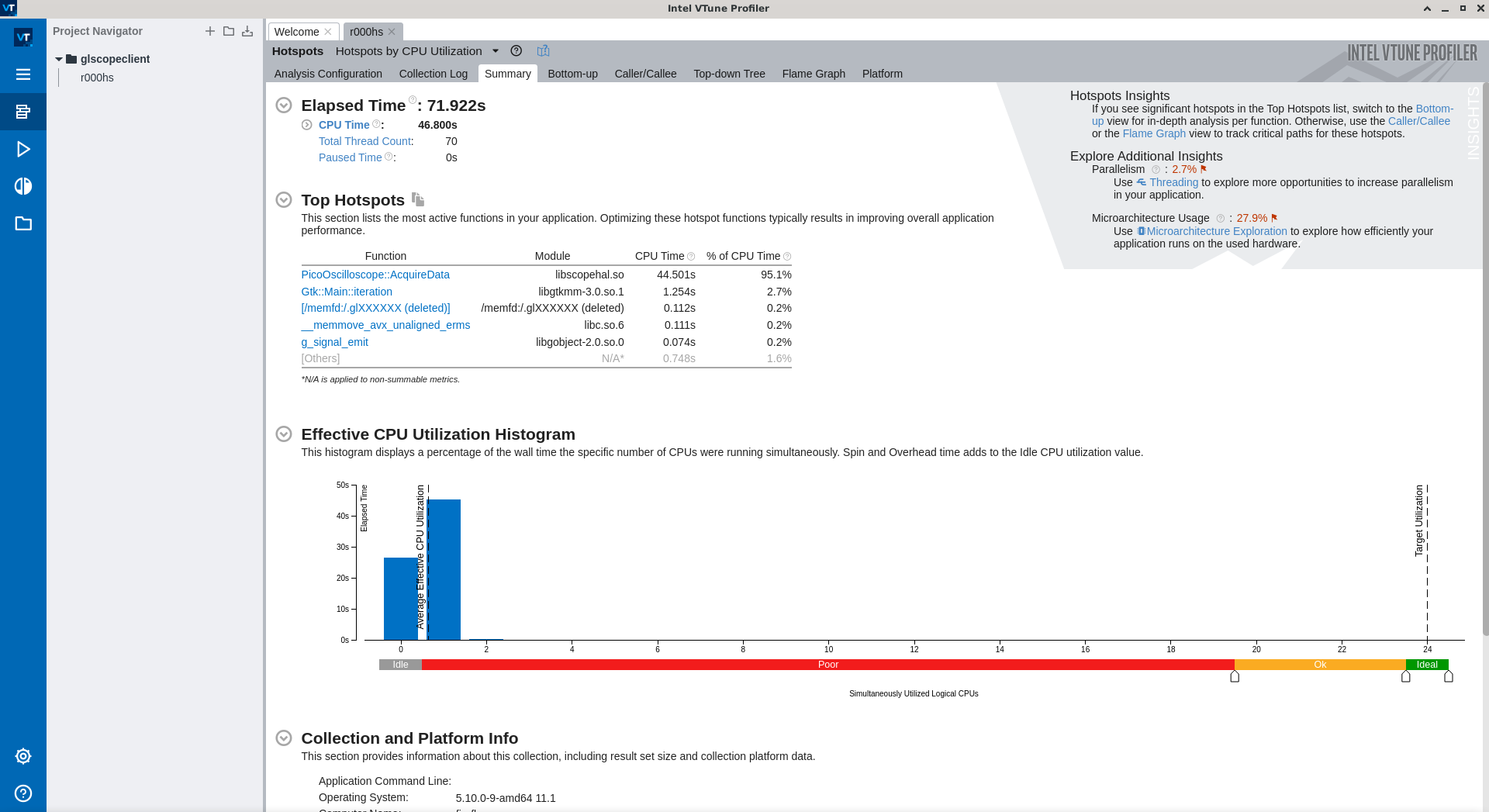Select r000hs result in project tree
The width and height of the screenshot is (1489, 812).
pos(97,78)
